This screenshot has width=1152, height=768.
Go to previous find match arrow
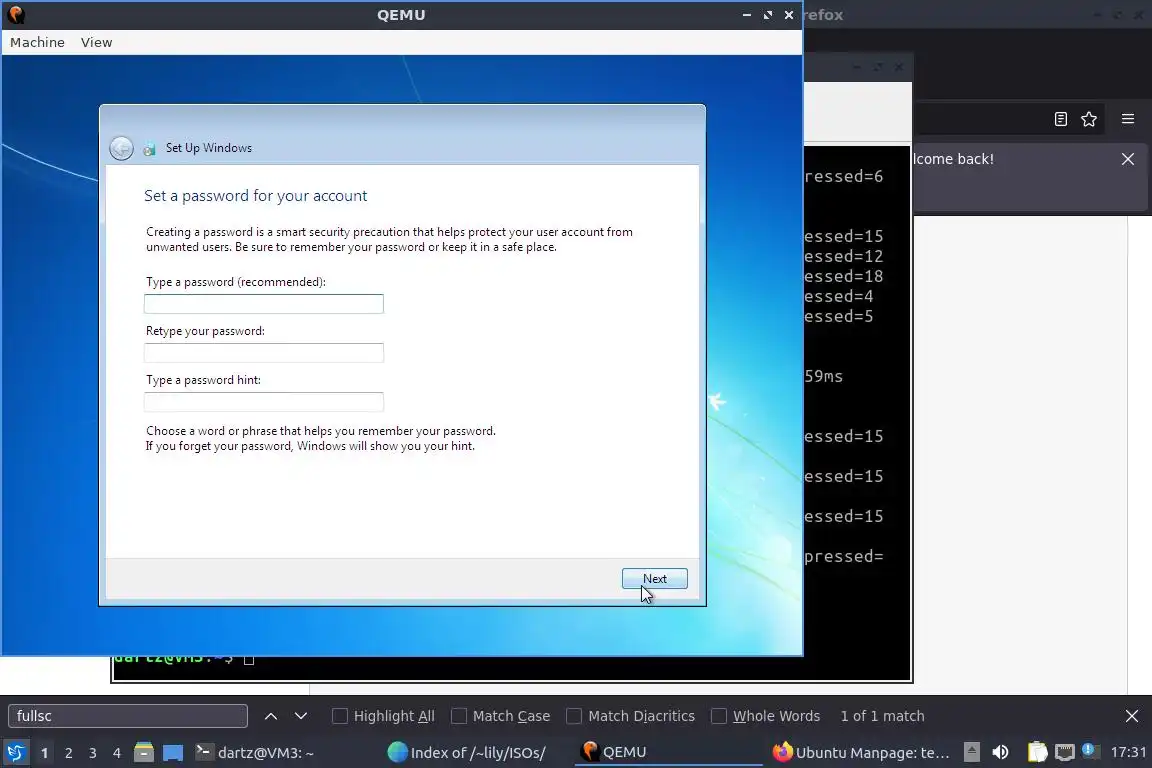point(270,716)
